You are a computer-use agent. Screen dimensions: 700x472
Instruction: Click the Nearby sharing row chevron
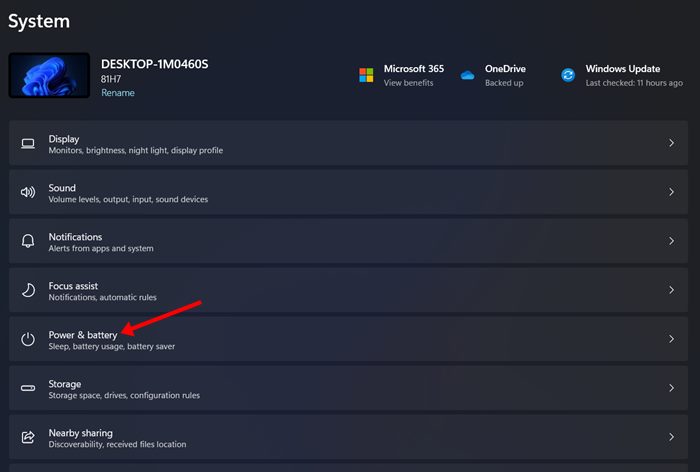[x=671, y=437]
